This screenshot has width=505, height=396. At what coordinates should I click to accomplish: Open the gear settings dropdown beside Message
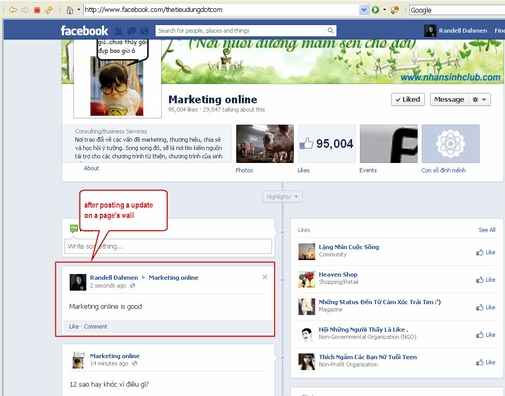click(479, 99)
